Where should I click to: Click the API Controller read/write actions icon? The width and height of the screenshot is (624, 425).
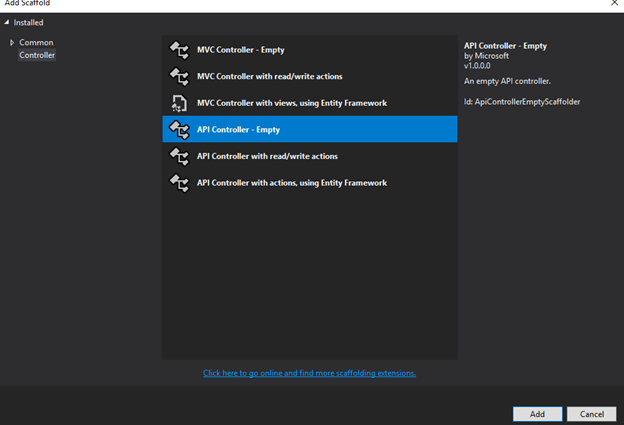(x=179, y=156)
